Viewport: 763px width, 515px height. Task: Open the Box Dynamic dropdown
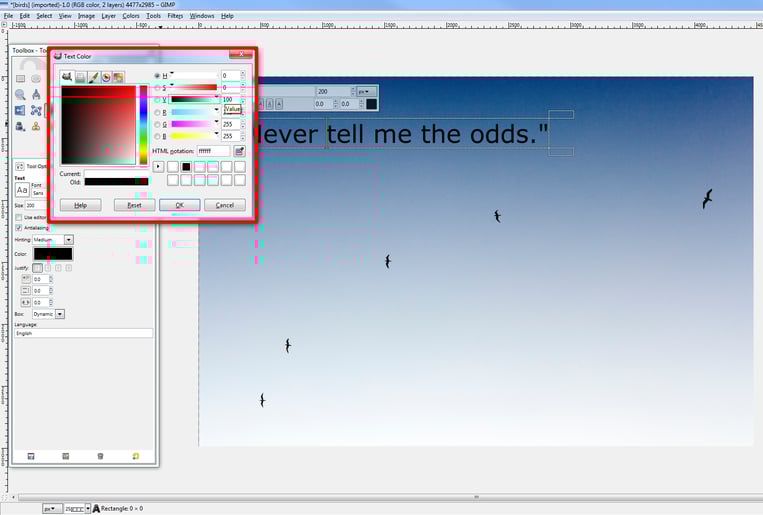(x=49, y=314)
